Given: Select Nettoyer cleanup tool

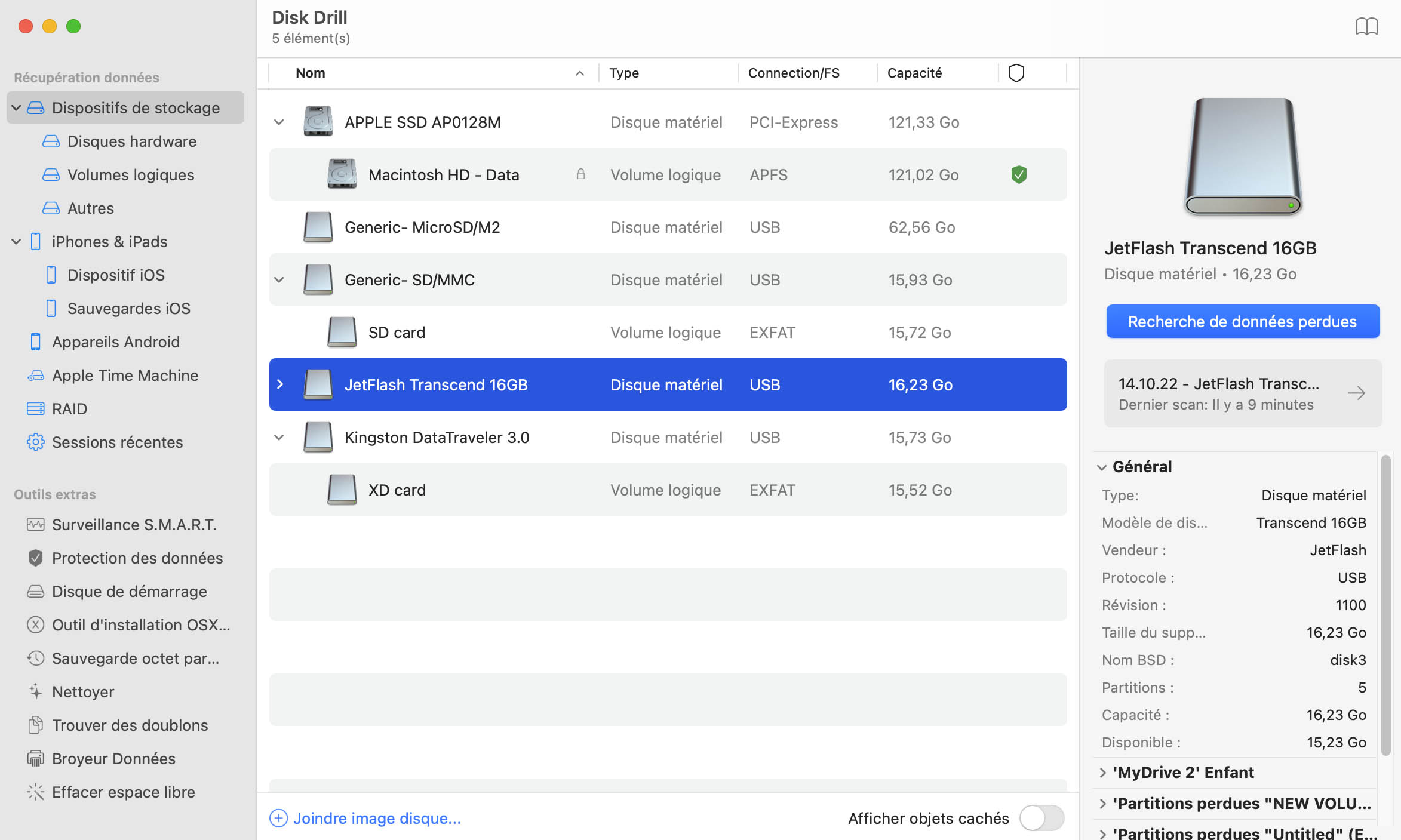Looking at the screenshot, I should (83, 692).
